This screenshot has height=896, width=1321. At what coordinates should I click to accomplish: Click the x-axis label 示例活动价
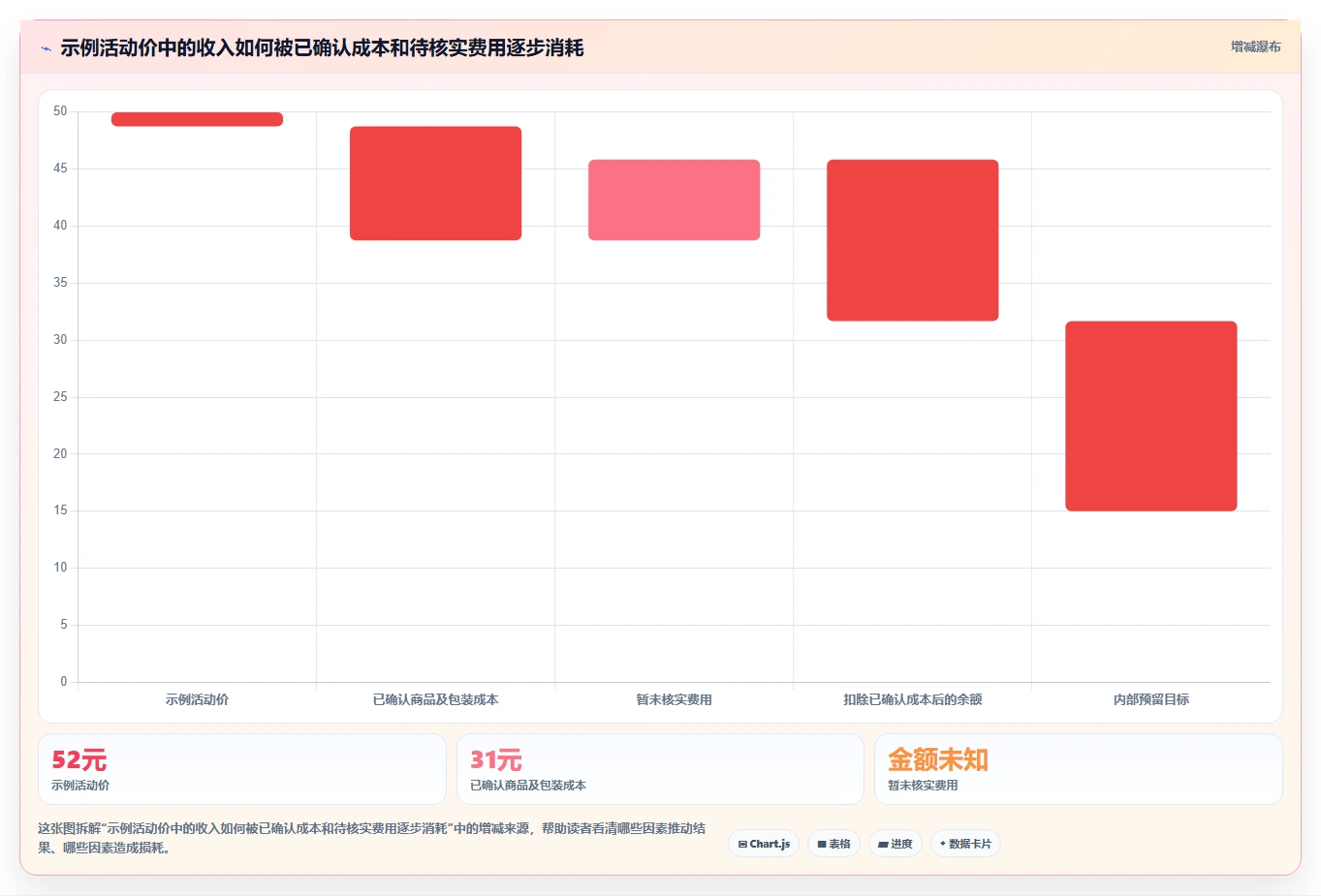pyautogui.click(x=197, y=699)
